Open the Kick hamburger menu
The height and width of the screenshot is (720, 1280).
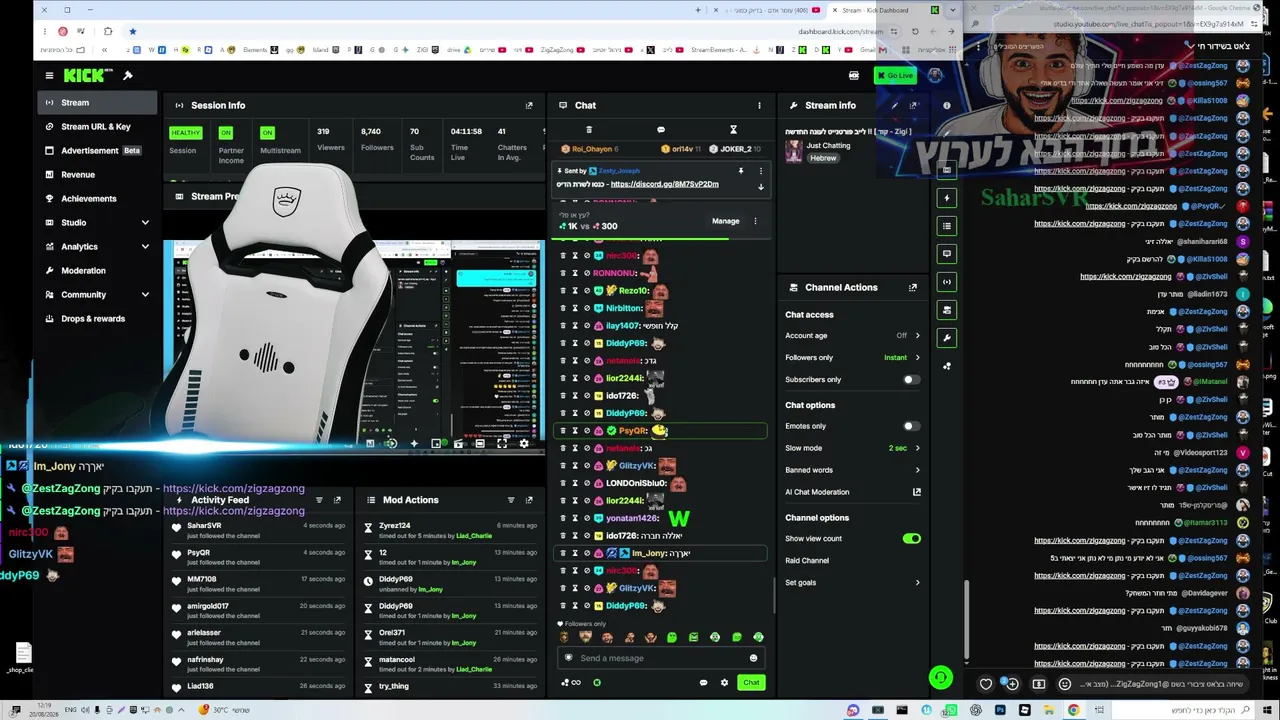click(49, 75)
